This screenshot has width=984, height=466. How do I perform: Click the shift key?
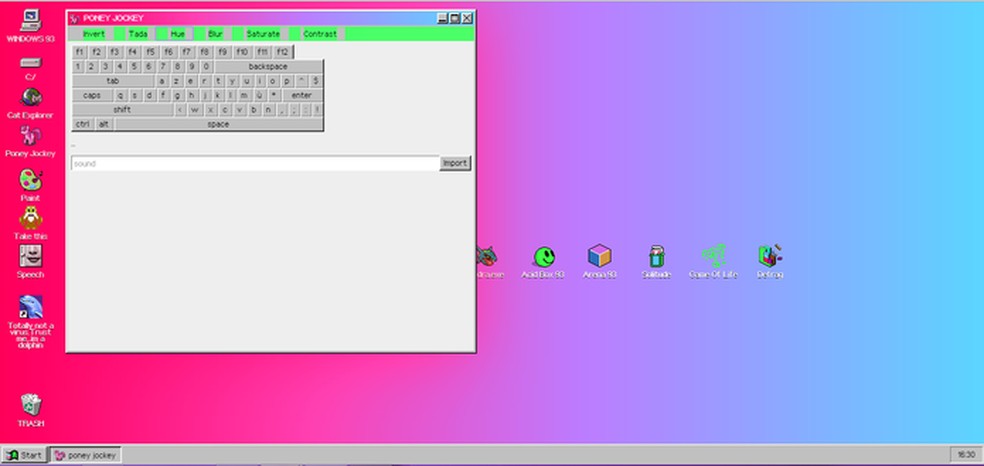click(122, 110)
